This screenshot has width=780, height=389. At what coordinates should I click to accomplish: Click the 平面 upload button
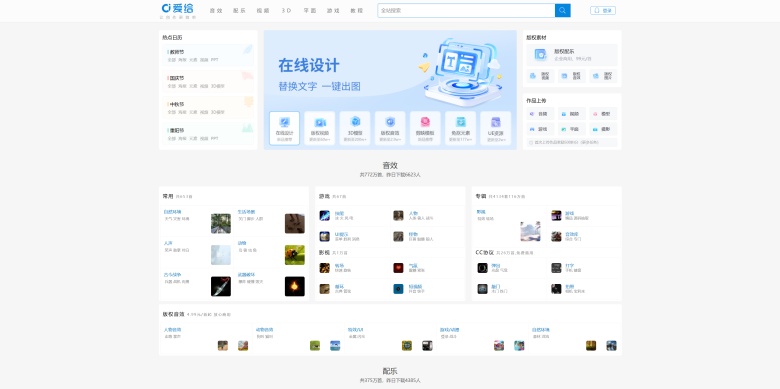tap(572, 129)
